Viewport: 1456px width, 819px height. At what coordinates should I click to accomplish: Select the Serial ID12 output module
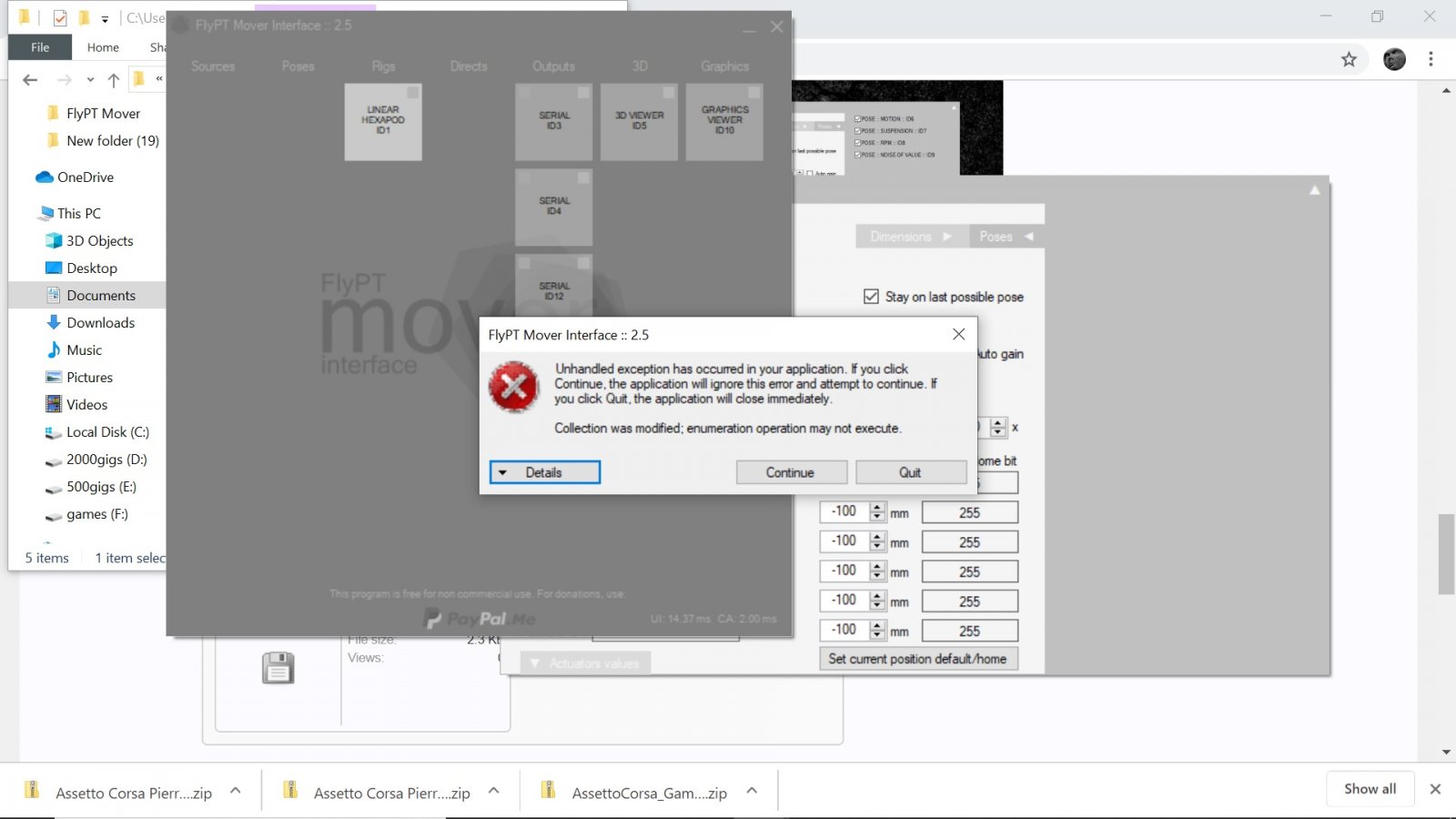(553, 286)
